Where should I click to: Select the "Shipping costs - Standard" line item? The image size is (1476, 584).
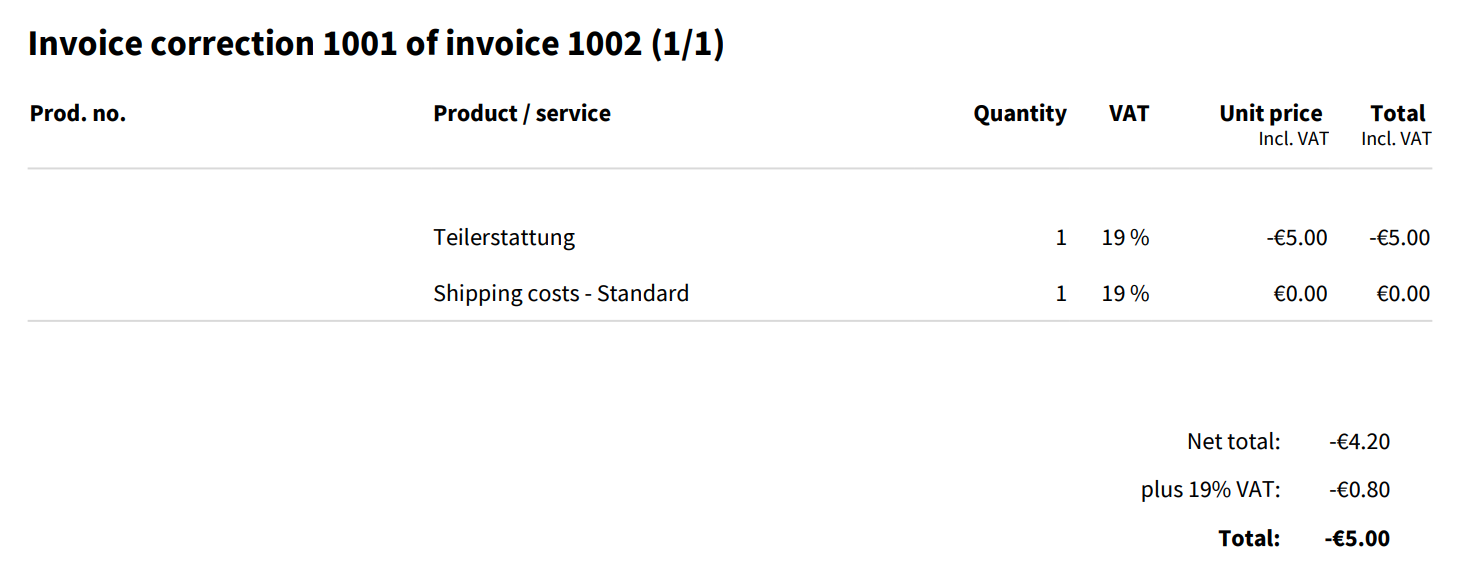561,294
